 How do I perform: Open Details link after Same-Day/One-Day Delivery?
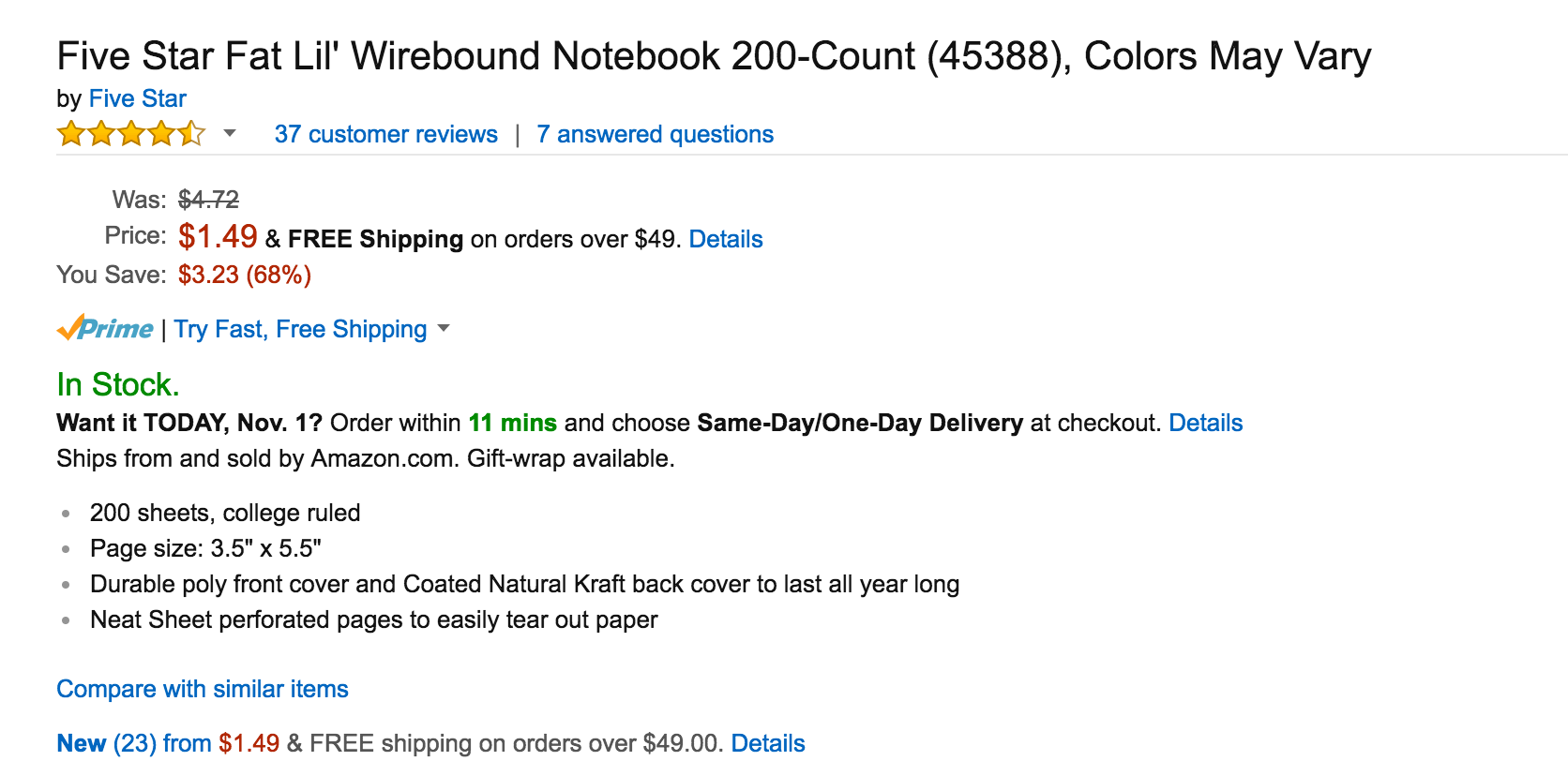coord(1205,423)
